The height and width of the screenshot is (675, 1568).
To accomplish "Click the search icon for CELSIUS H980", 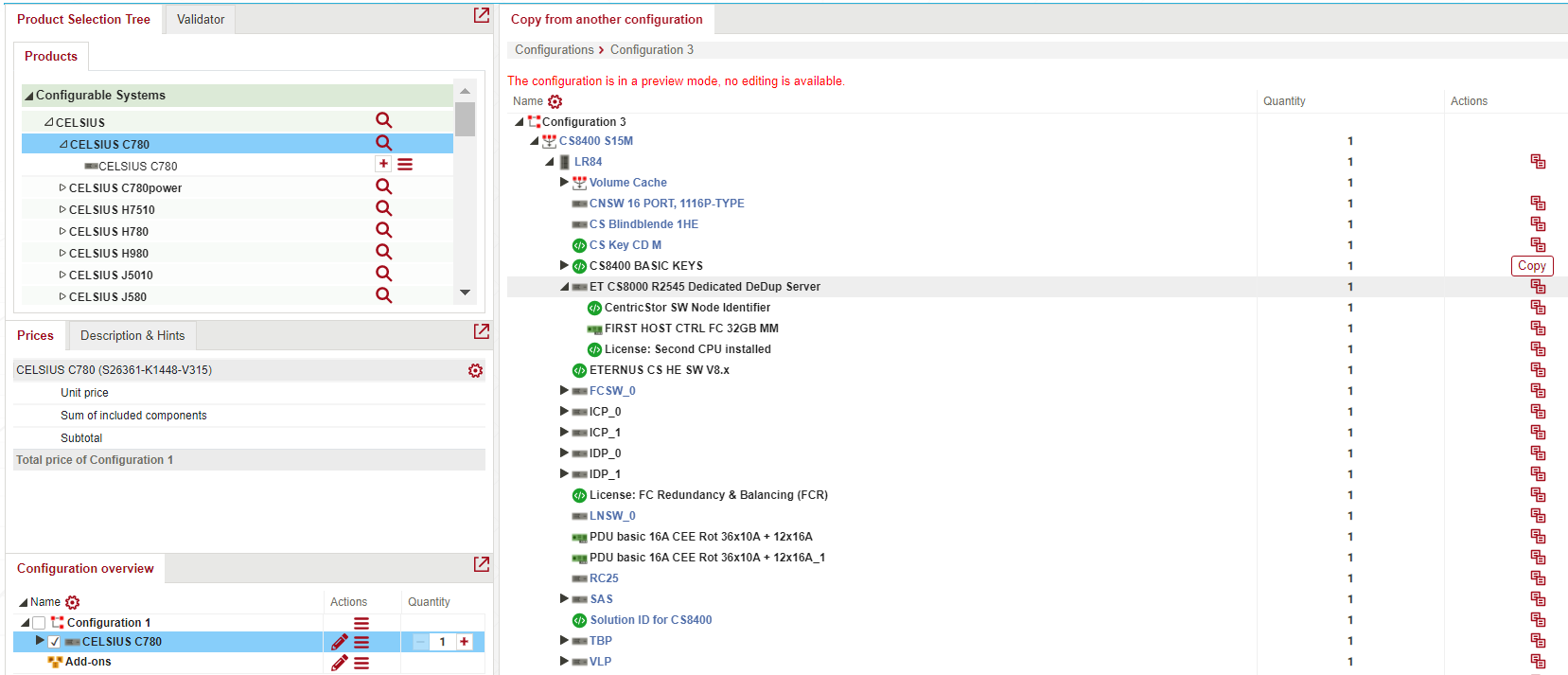I will [383, 252].
